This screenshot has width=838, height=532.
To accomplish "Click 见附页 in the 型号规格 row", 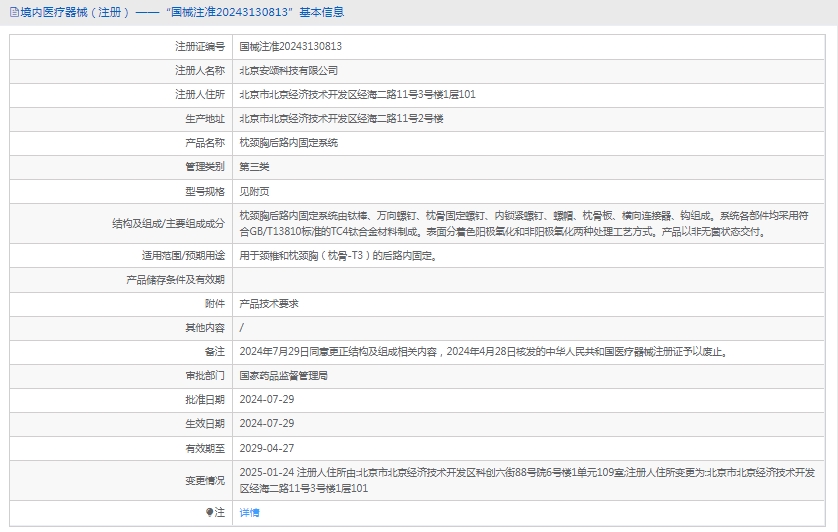I will click(x=254, y=191).
